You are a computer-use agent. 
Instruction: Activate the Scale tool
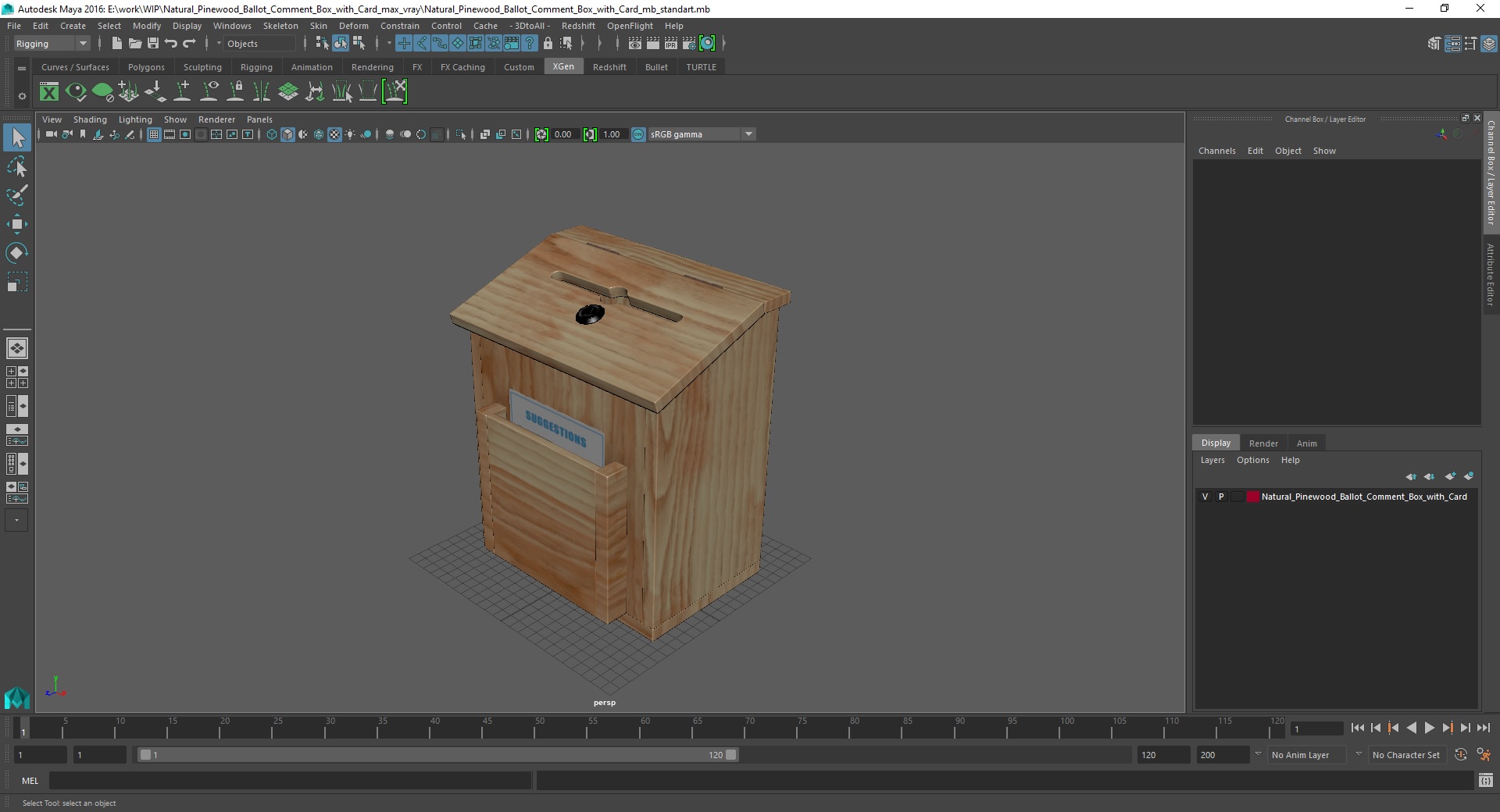pos(17,281)
